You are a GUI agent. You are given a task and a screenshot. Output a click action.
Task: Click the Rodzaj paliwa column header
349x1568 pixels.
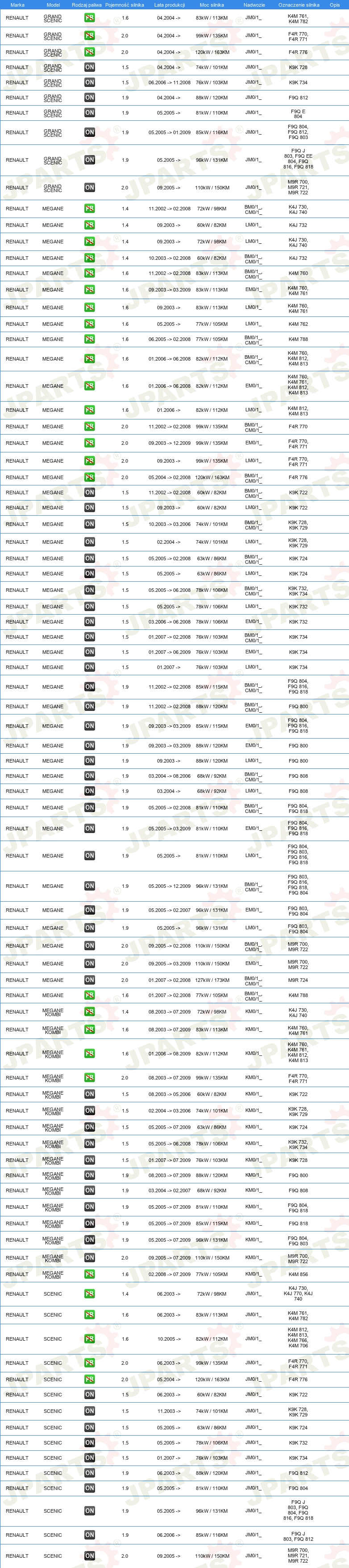click(87, 5)
